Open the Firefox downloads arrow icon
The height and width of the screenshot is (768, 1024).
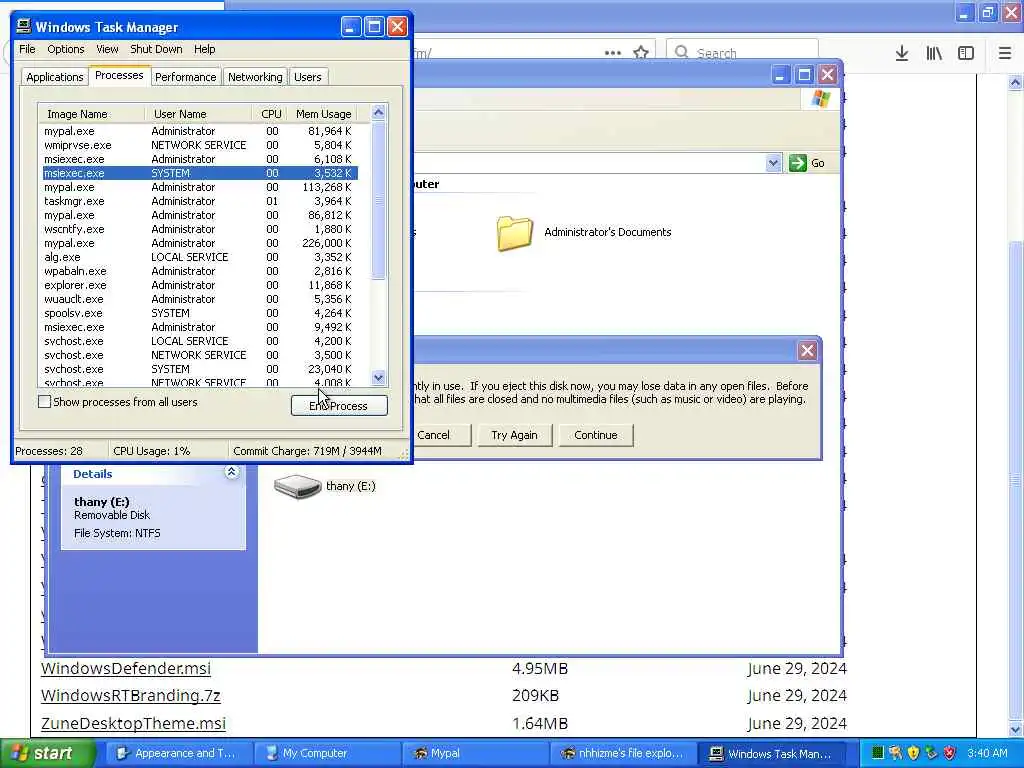click(902, 53)
